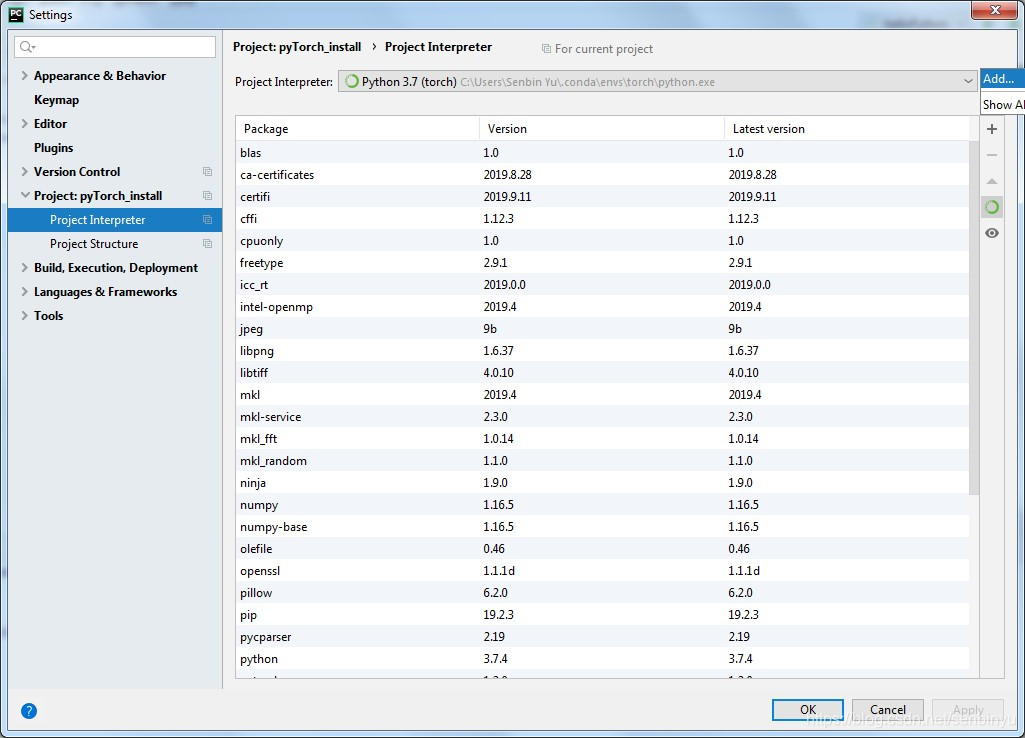The height and width of the screenshot is (738, 1025).
Task: Click the project icon beside Project Structure
Action: [x=207, y=244]
